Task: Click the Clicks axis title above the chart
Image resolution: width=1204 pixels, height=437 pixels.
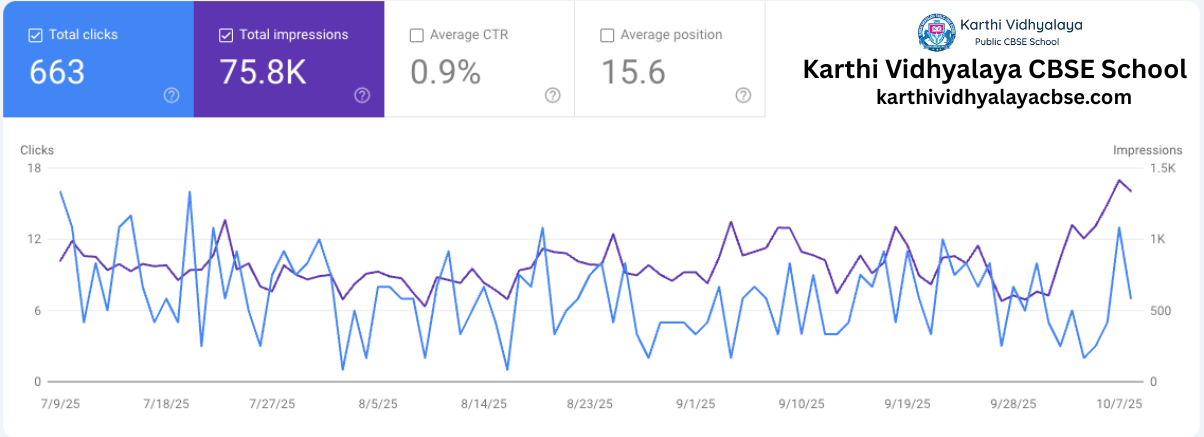Action: [37, 150]
